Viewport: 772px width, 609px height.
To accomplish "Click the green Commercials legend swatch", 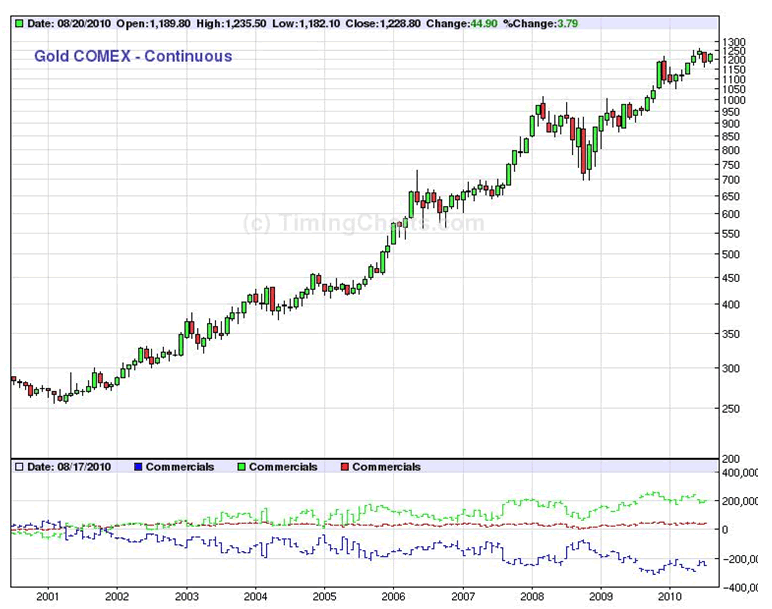I will point(241,467).
